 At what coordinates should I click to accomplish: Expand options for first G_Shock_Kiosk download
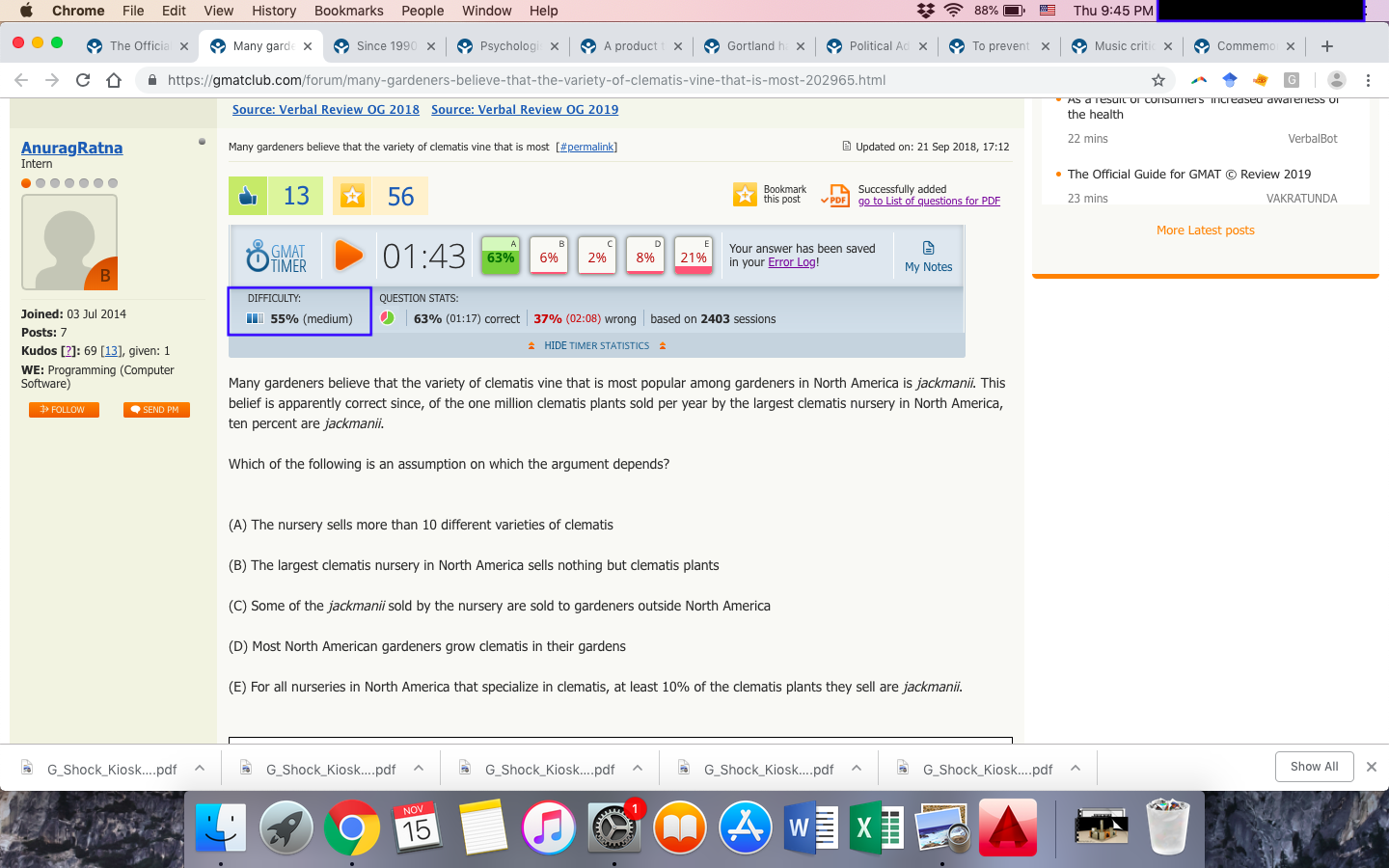tap(200, 769)
